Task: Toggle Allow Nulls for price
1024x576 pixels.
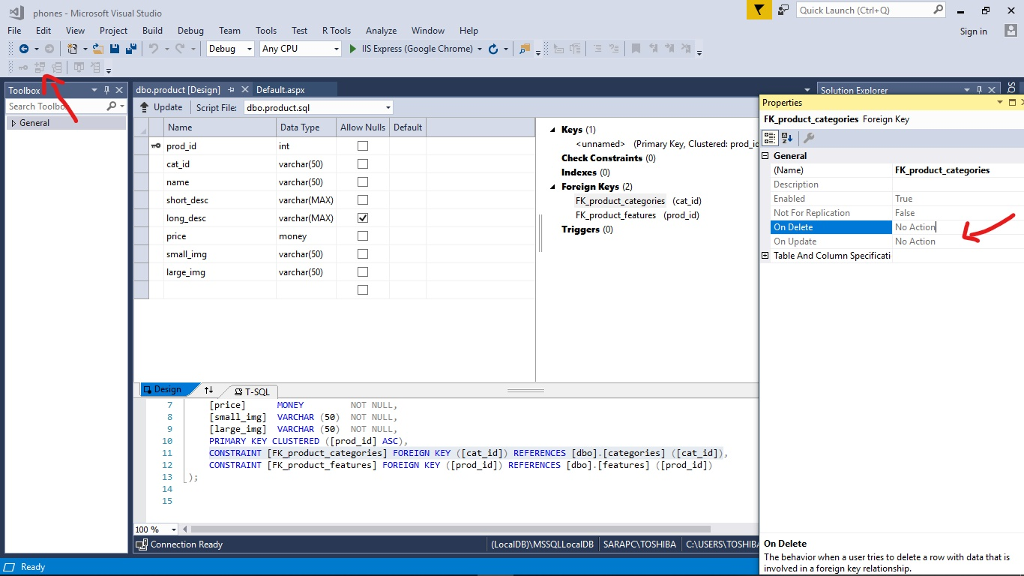Action: point(362,236)
